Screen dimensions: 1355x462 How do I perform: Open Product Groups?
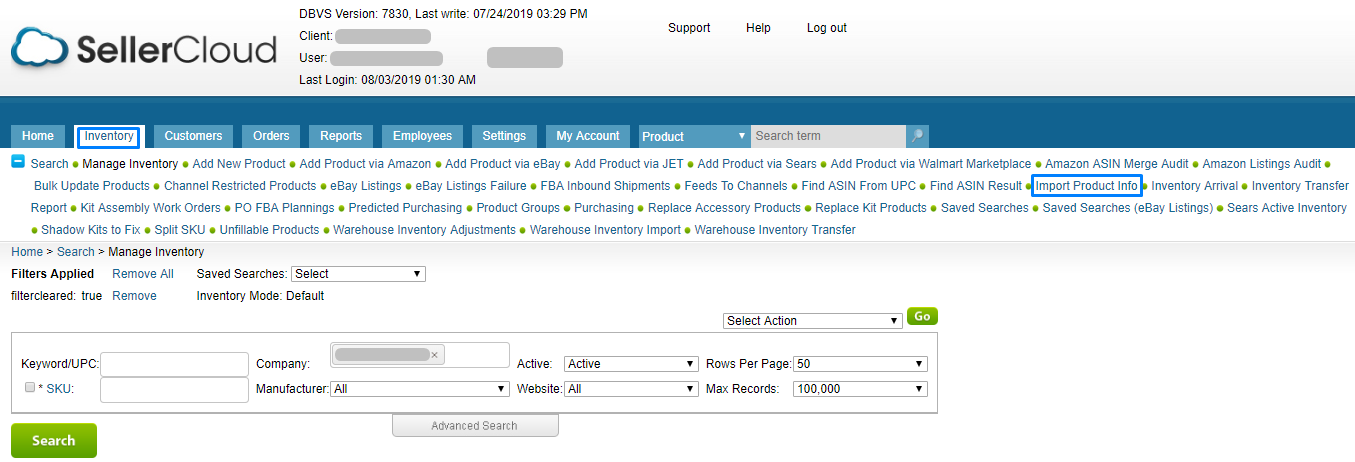pyautogui.click(x=518, y=208)
